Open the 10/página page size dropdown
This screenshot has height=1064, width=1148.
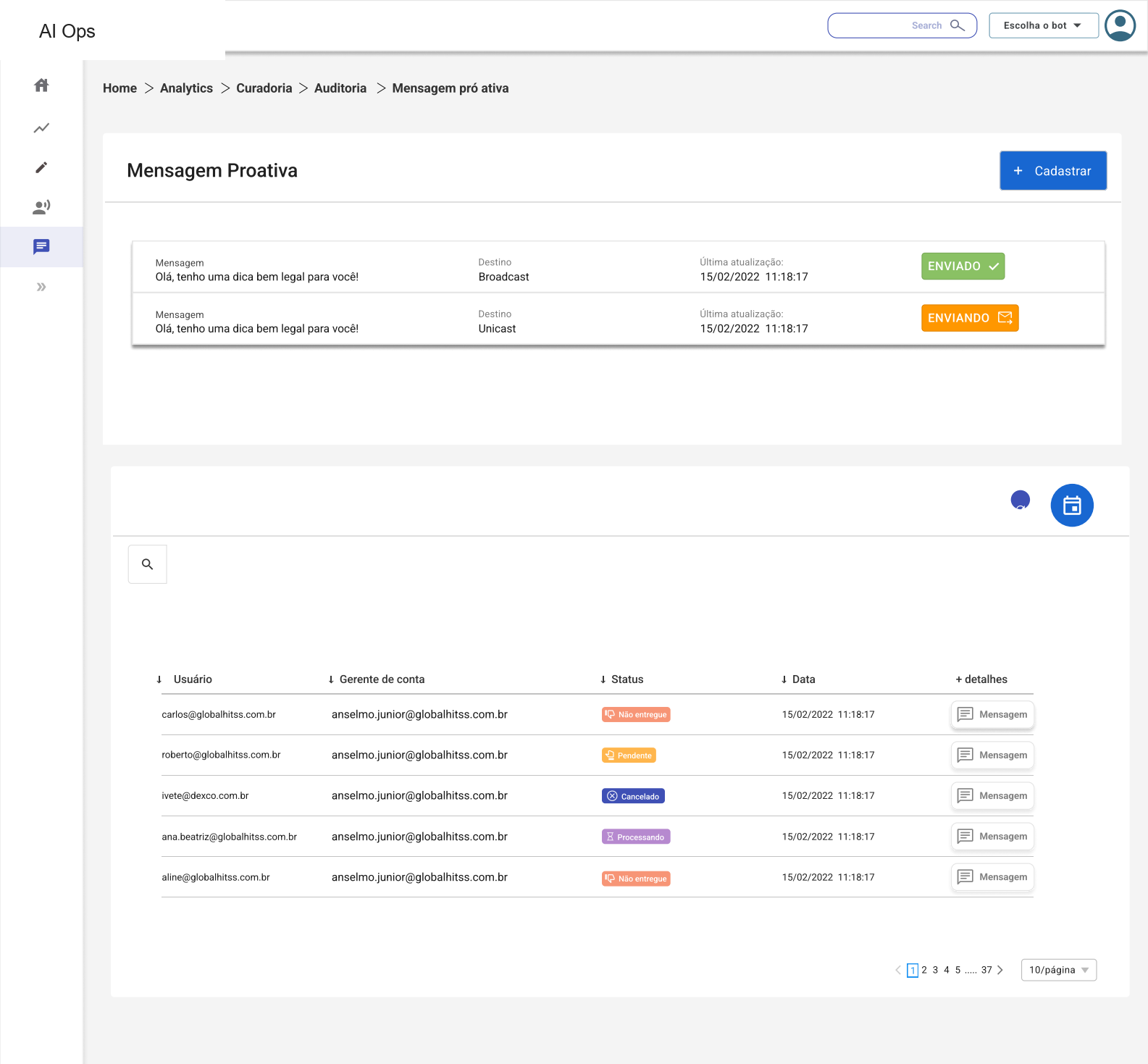pos(1059,970)
